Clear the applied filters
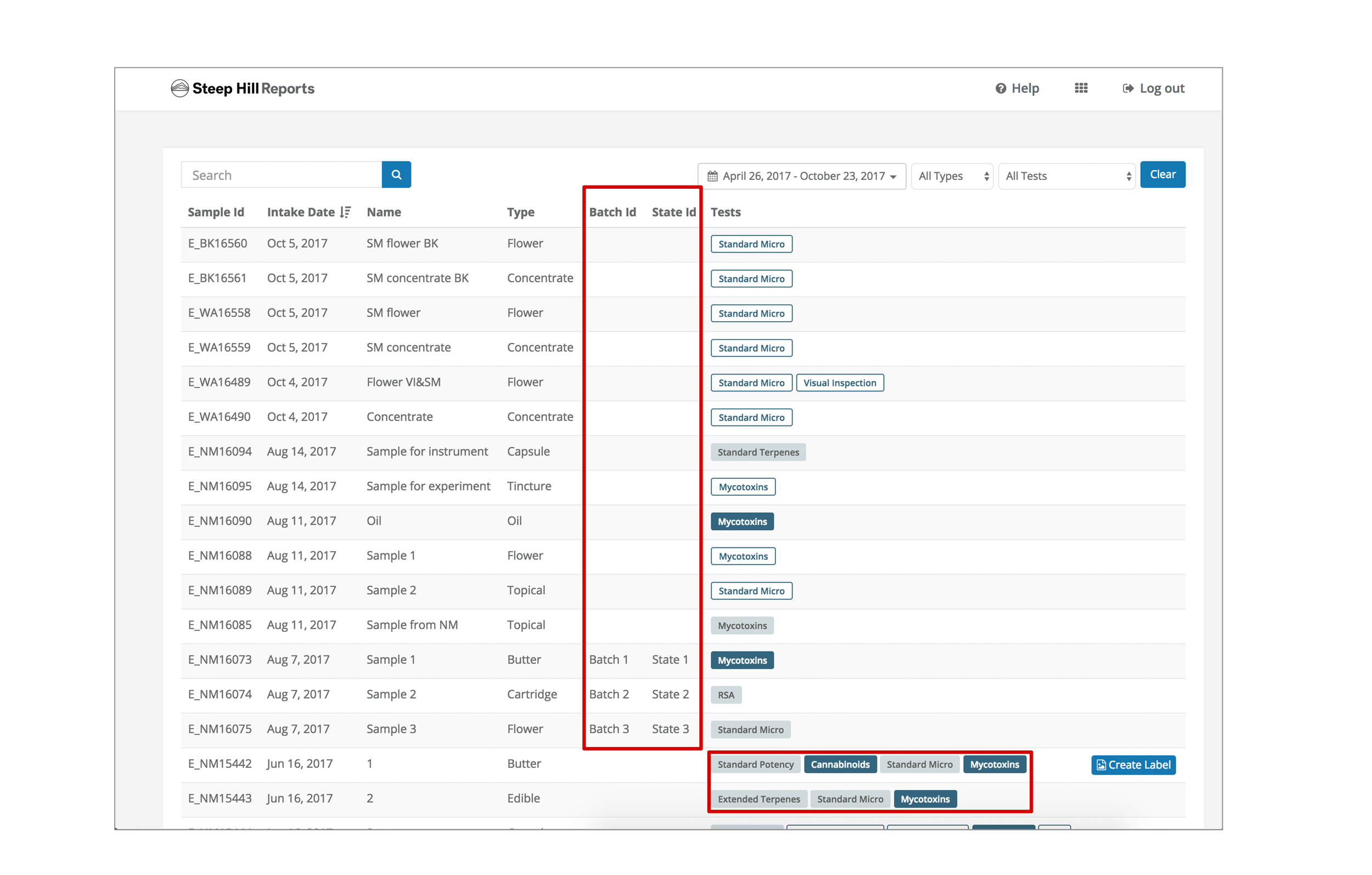The image size is (1372, 875). [x=1162, y=175]
